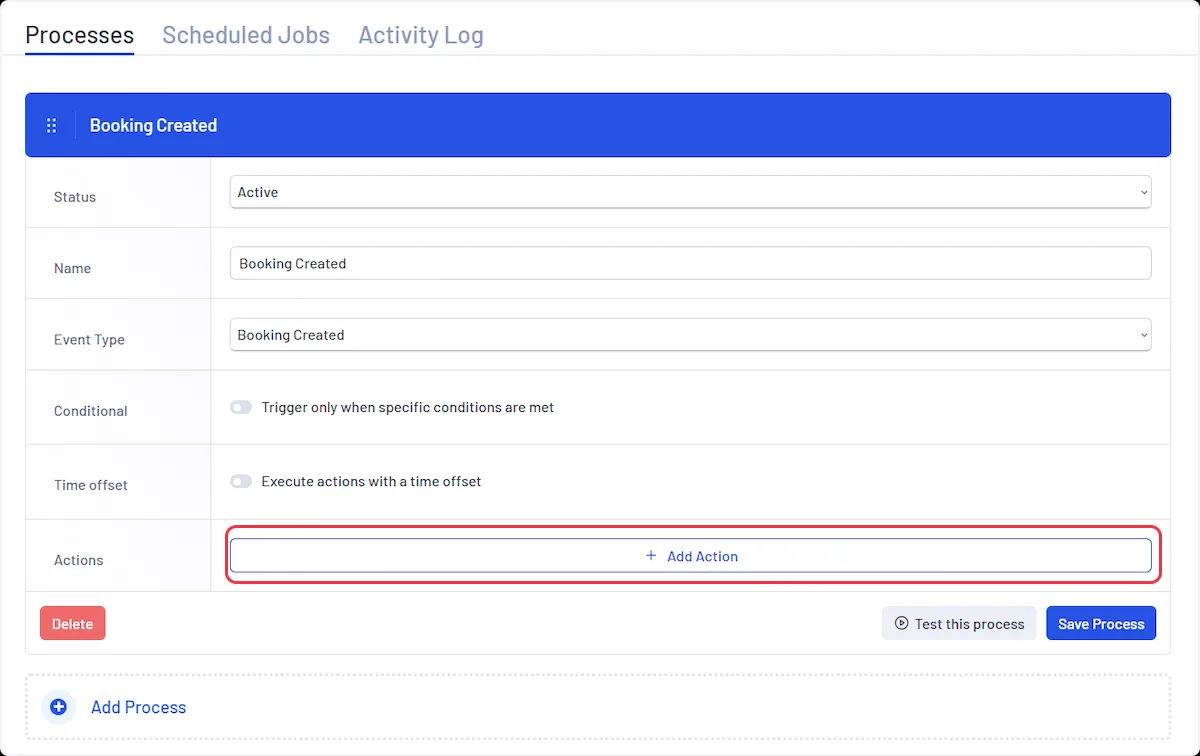Click the Add Process link
The height and width of the screenshot is (756, 1200).
coord(138,707)
